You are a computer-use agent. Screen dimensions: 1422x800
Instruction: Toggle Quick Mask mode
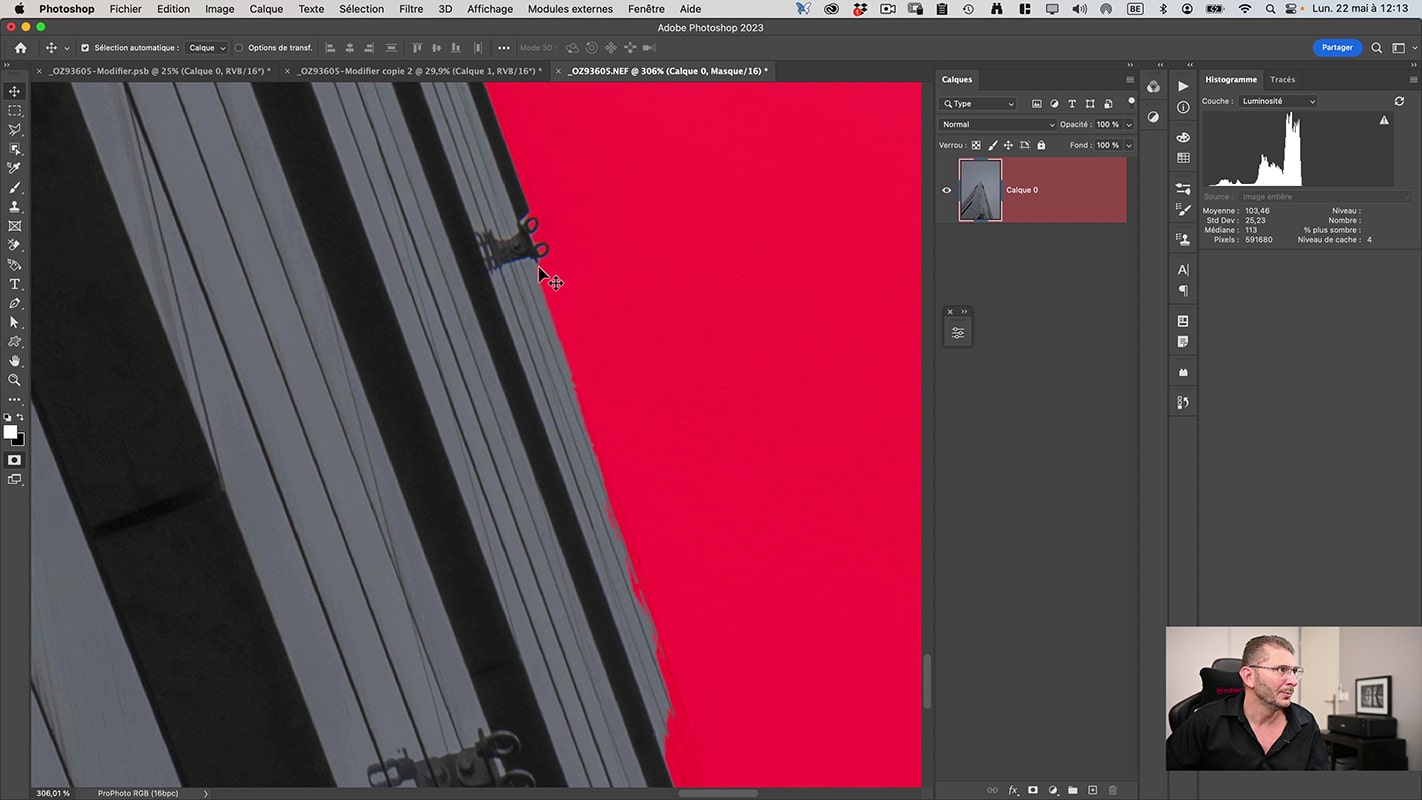14,460
